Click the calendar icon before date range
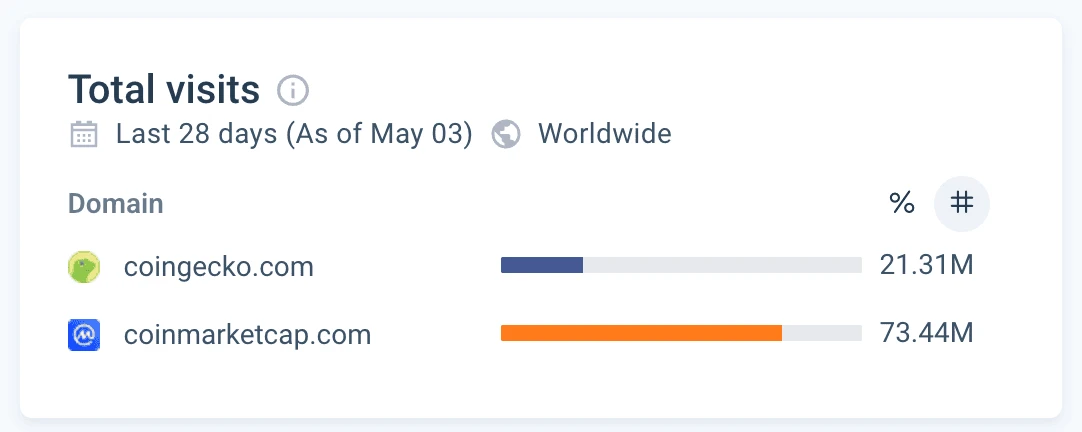 [84, 134]
